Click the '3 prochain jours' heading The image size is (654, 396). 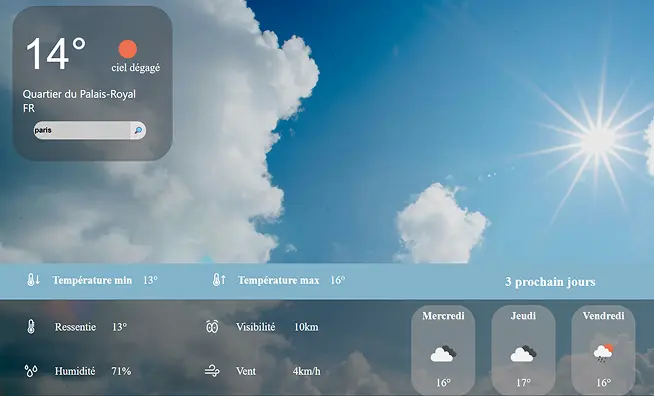click(550, 282)
